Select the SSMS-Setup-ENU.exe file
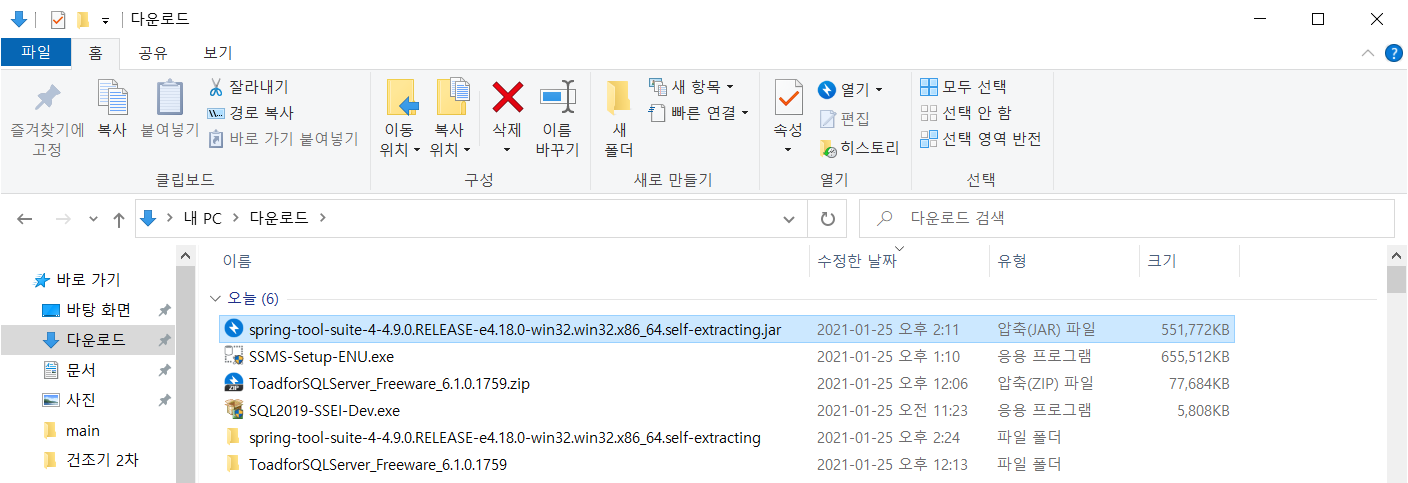 (x=729, y=356)
